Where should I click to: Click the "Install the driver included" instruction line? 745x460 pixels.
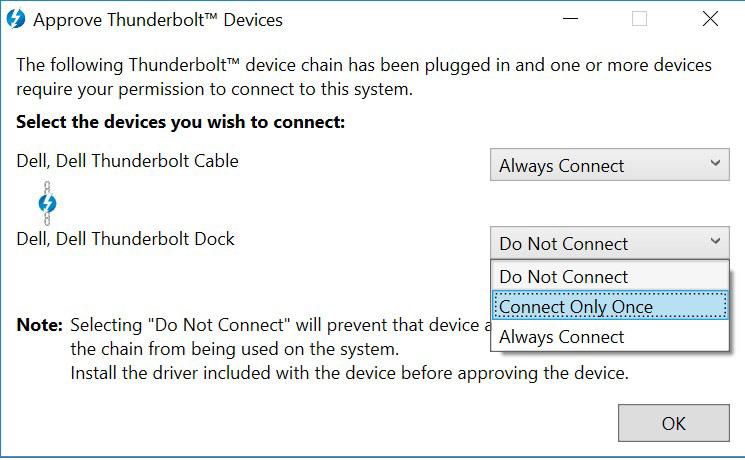pos(349,373)
